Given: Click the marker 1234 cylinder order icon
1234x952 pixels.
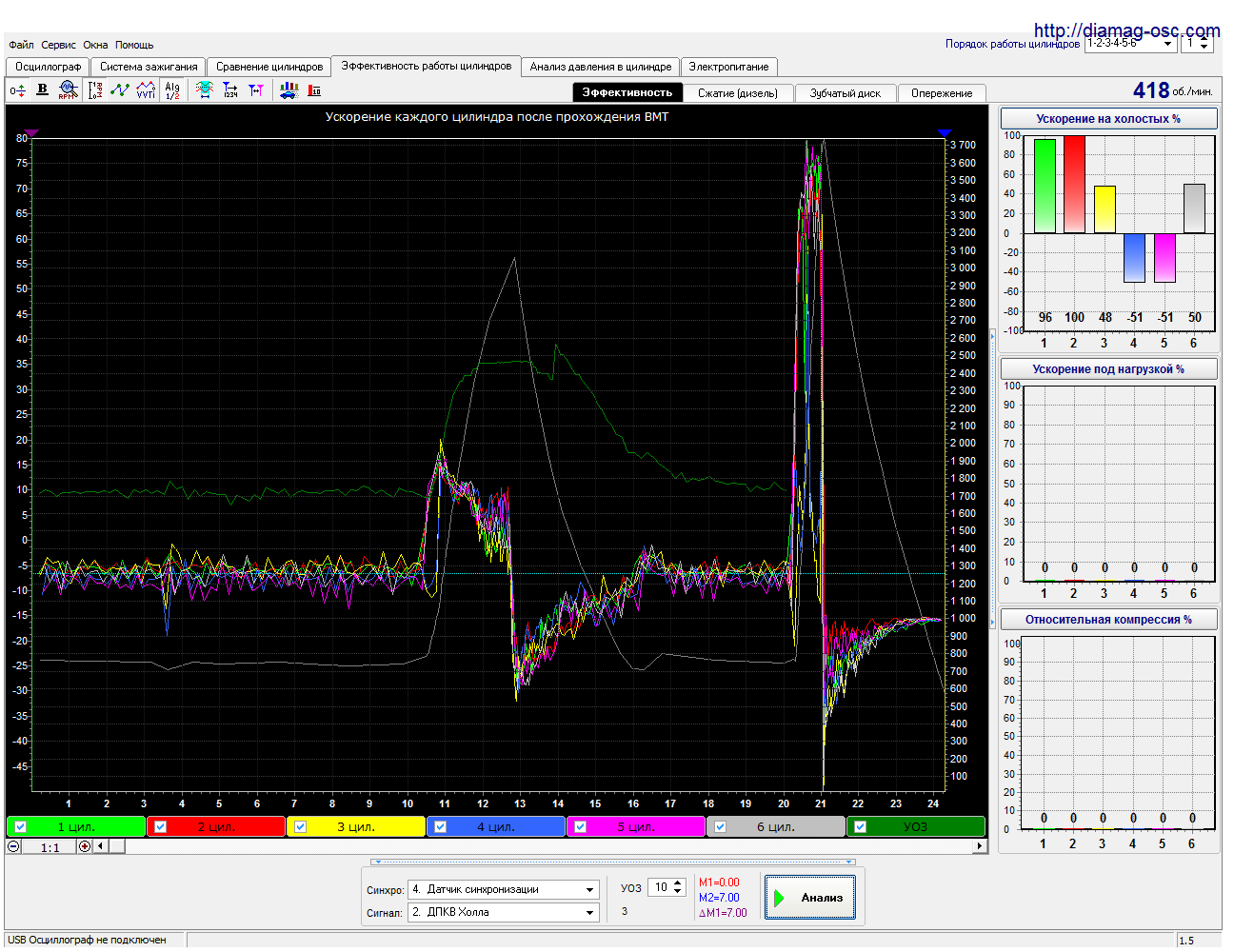Looking at the screenshot, I should tap(230, 90).
